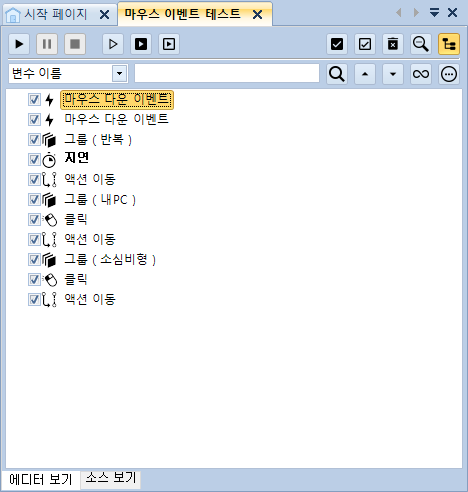This screenshot has width=468, height=492.
Task: Select 액션 이동 item below 지연
Action: point(90,179)
